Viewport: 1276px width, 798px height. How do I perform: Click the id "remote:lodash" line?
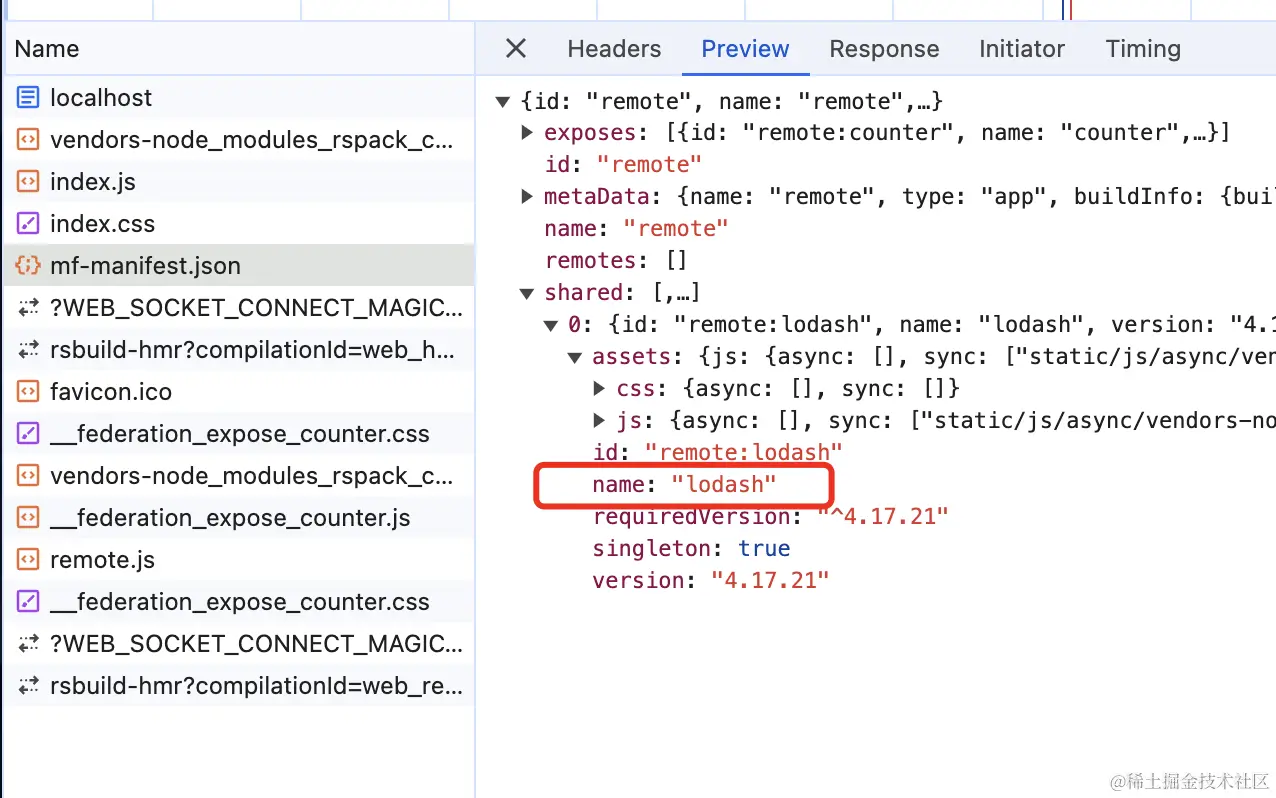click(x=718, y=452)
